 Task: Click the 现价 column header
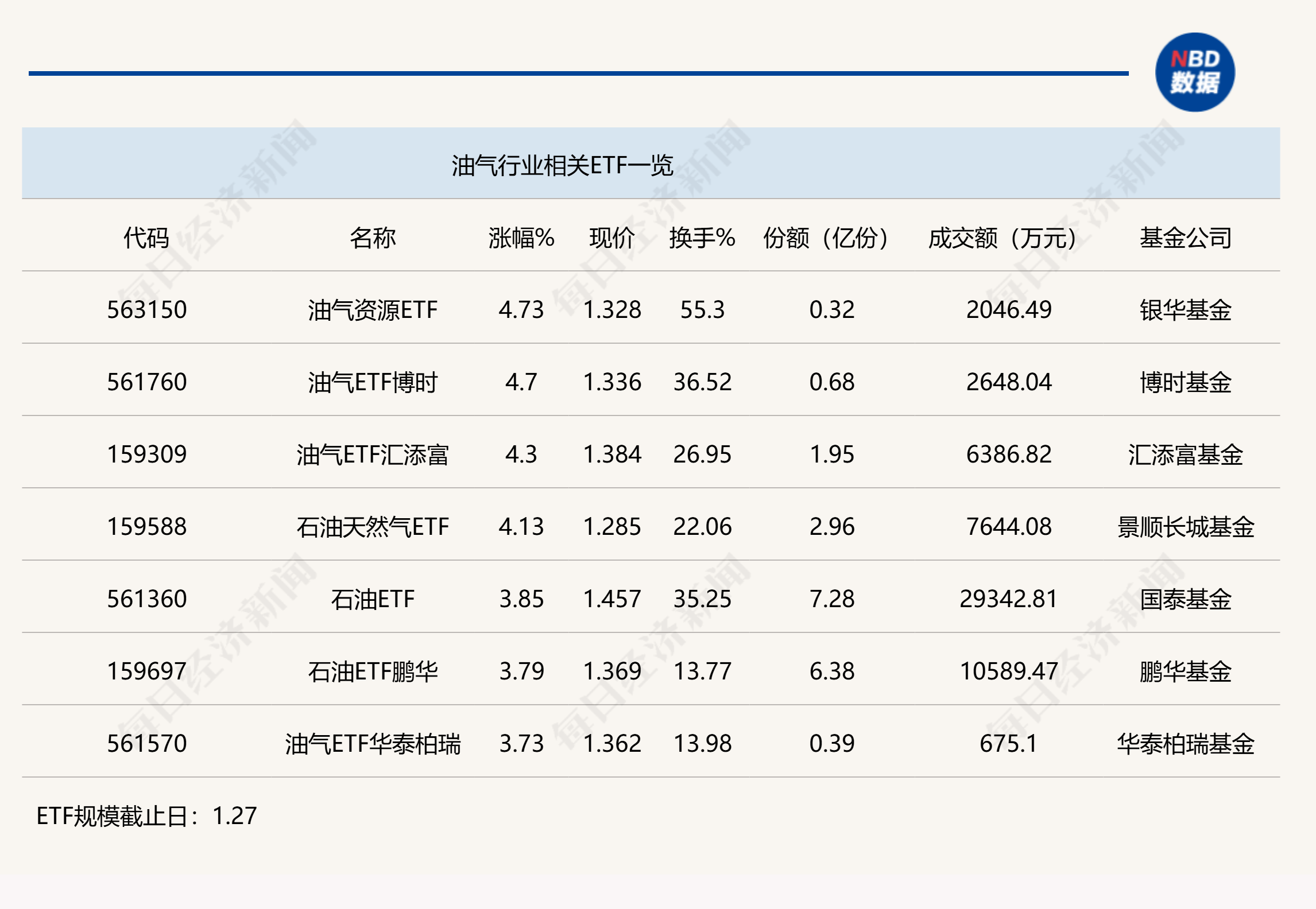tap(611, 238)
